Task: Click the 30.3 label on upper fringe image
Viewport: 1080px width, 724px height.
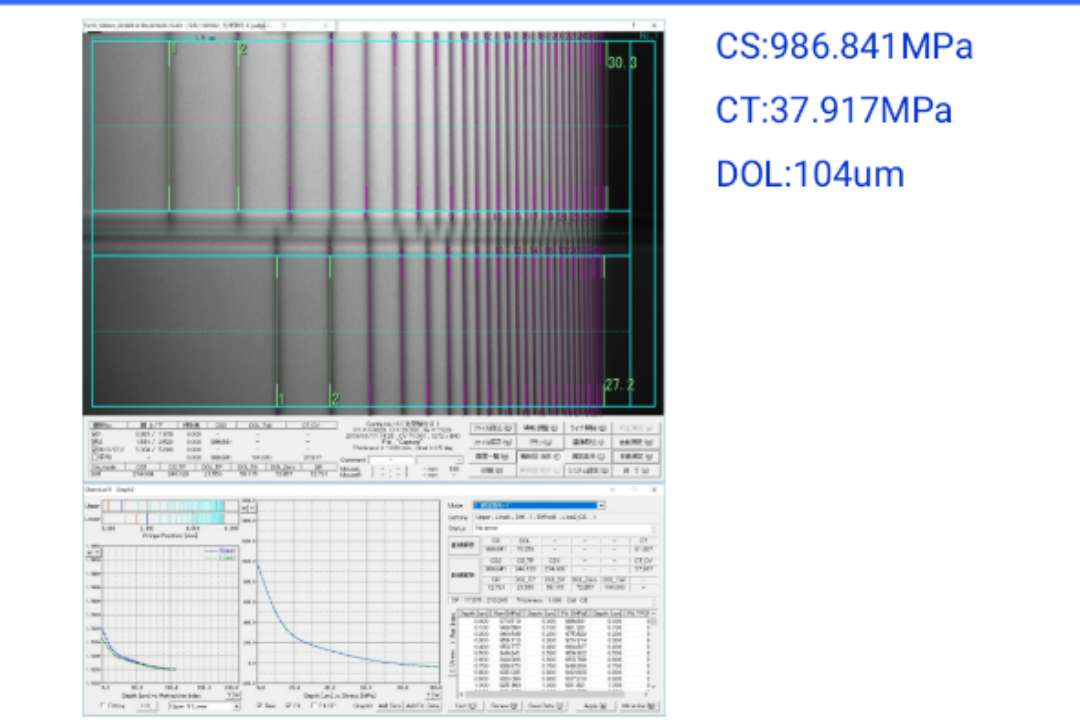Action: [x=621, y=63]
